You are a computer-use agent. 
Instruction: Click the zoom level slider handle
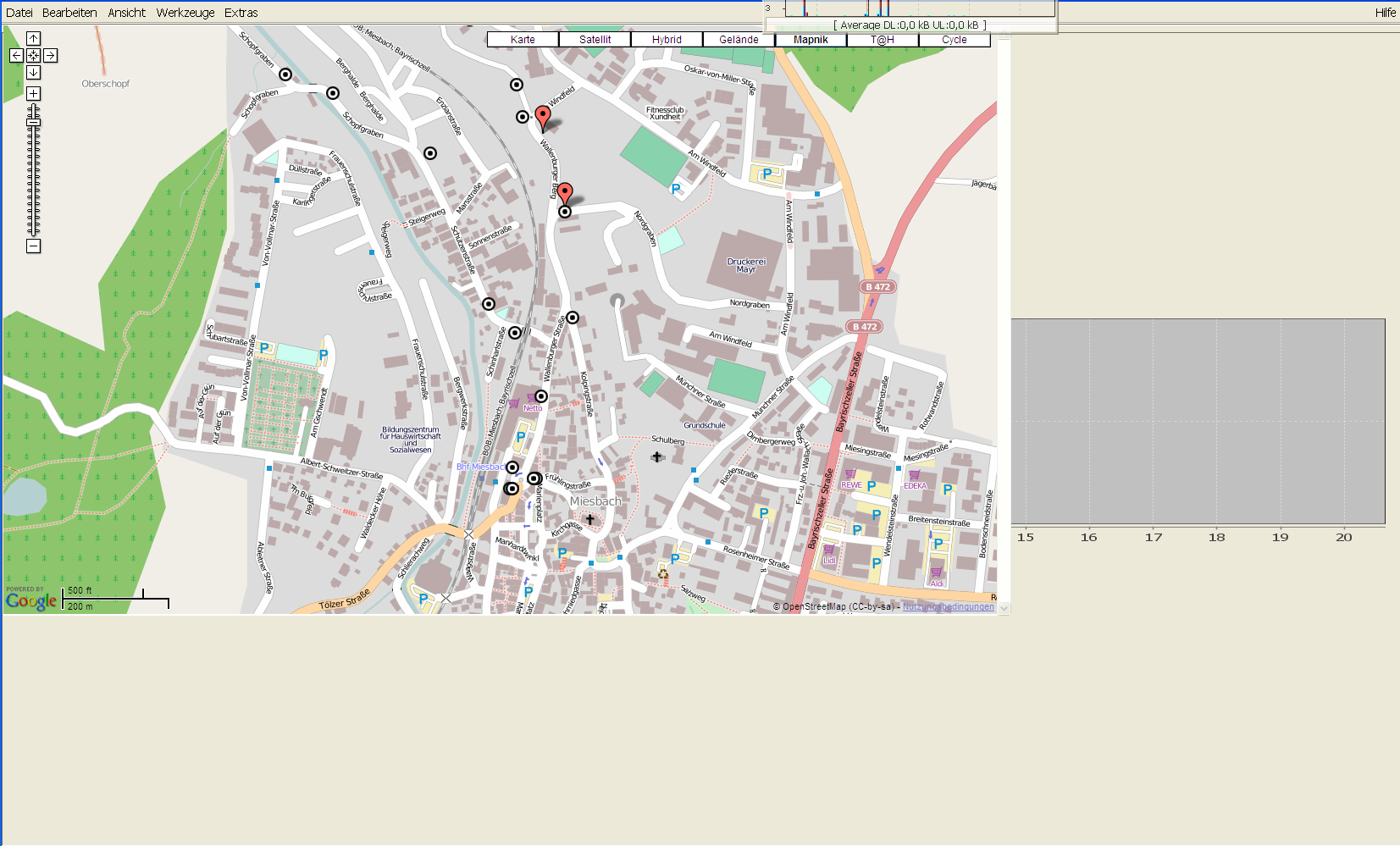33,123
